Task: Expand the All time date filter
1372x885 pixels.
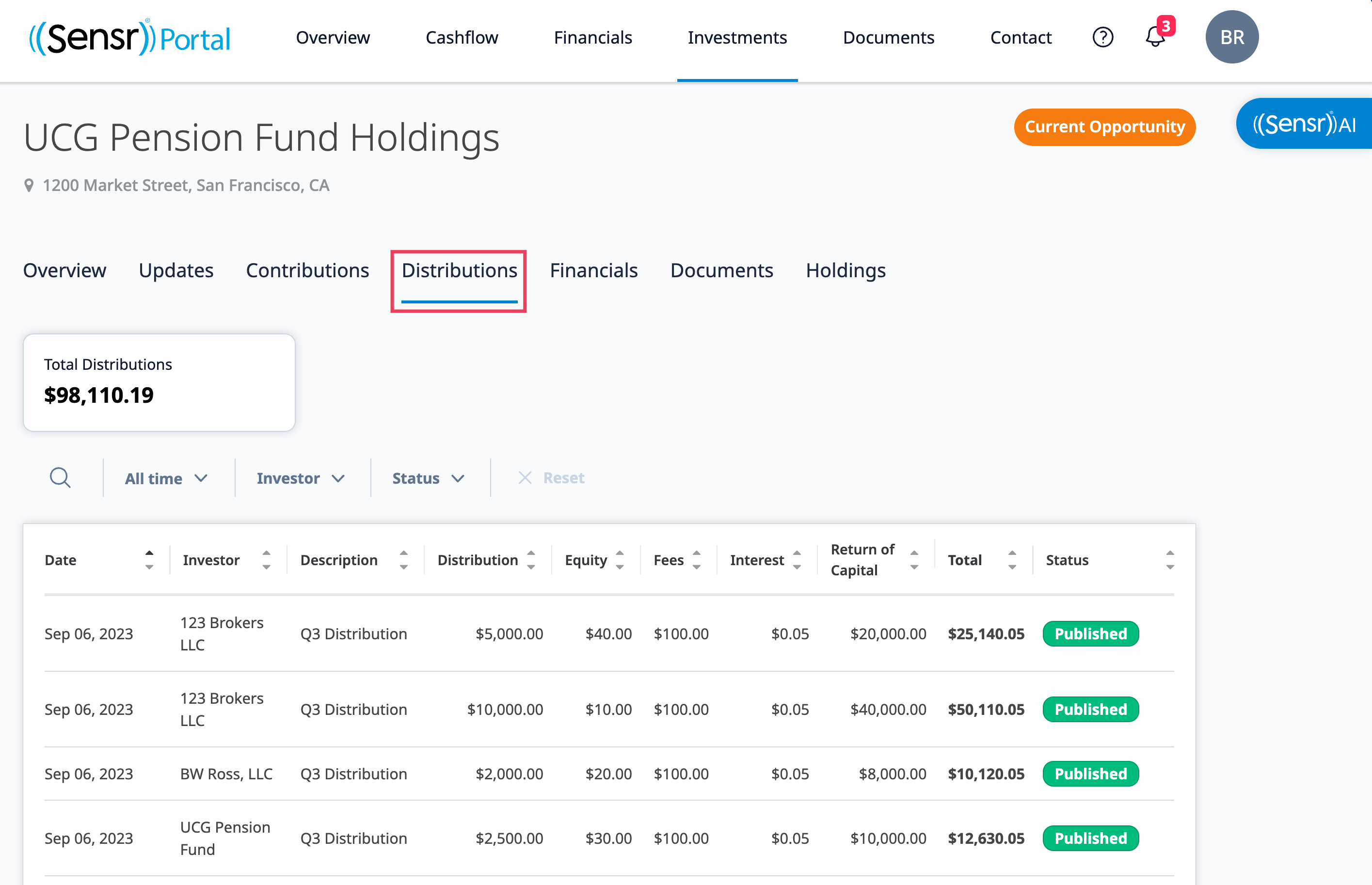Action: click(x=167, y=478)
